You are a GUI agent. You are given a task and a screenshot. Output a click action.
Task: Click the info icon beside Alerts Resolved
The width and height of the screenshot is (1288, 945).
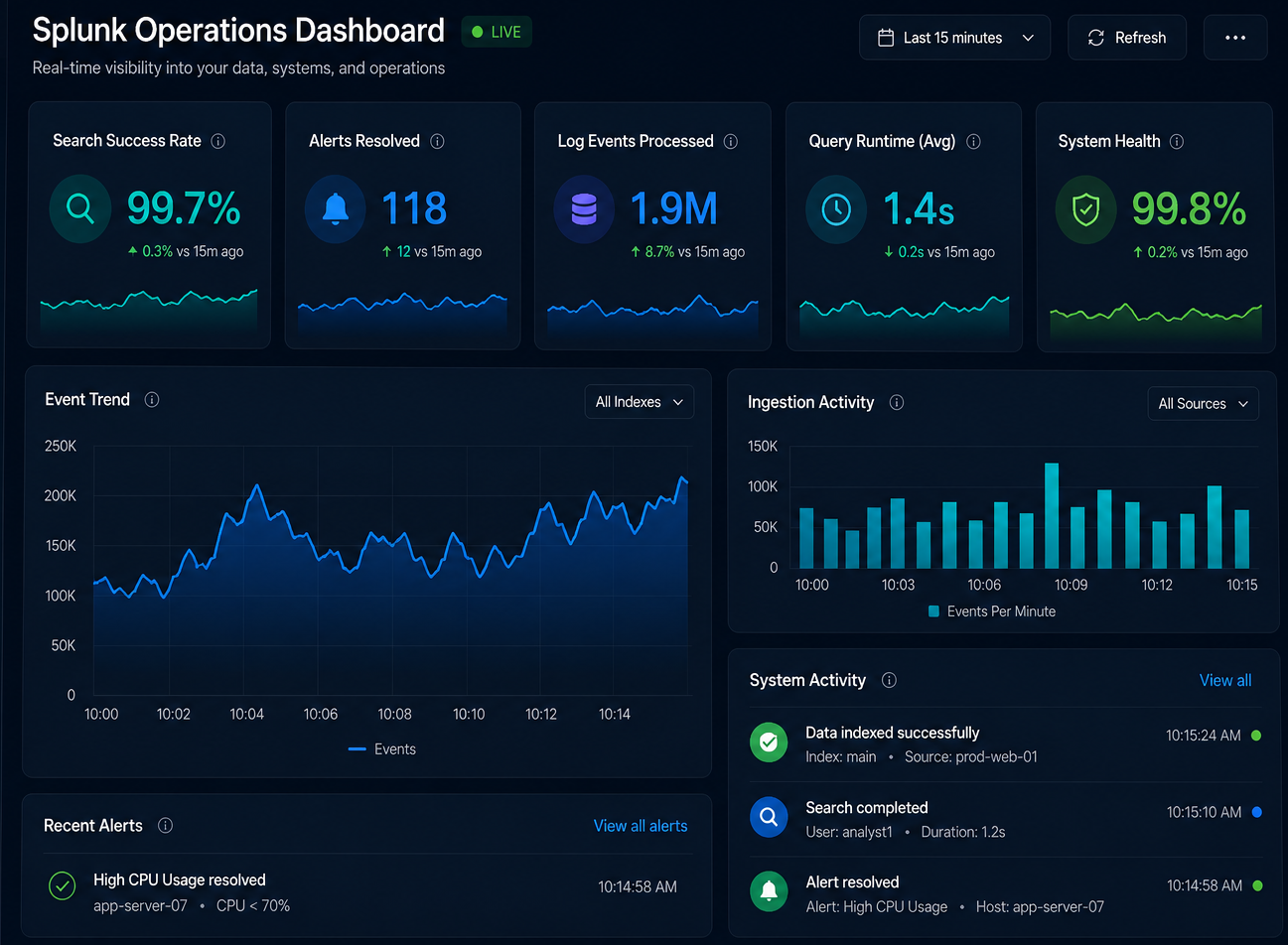point(437,141)
